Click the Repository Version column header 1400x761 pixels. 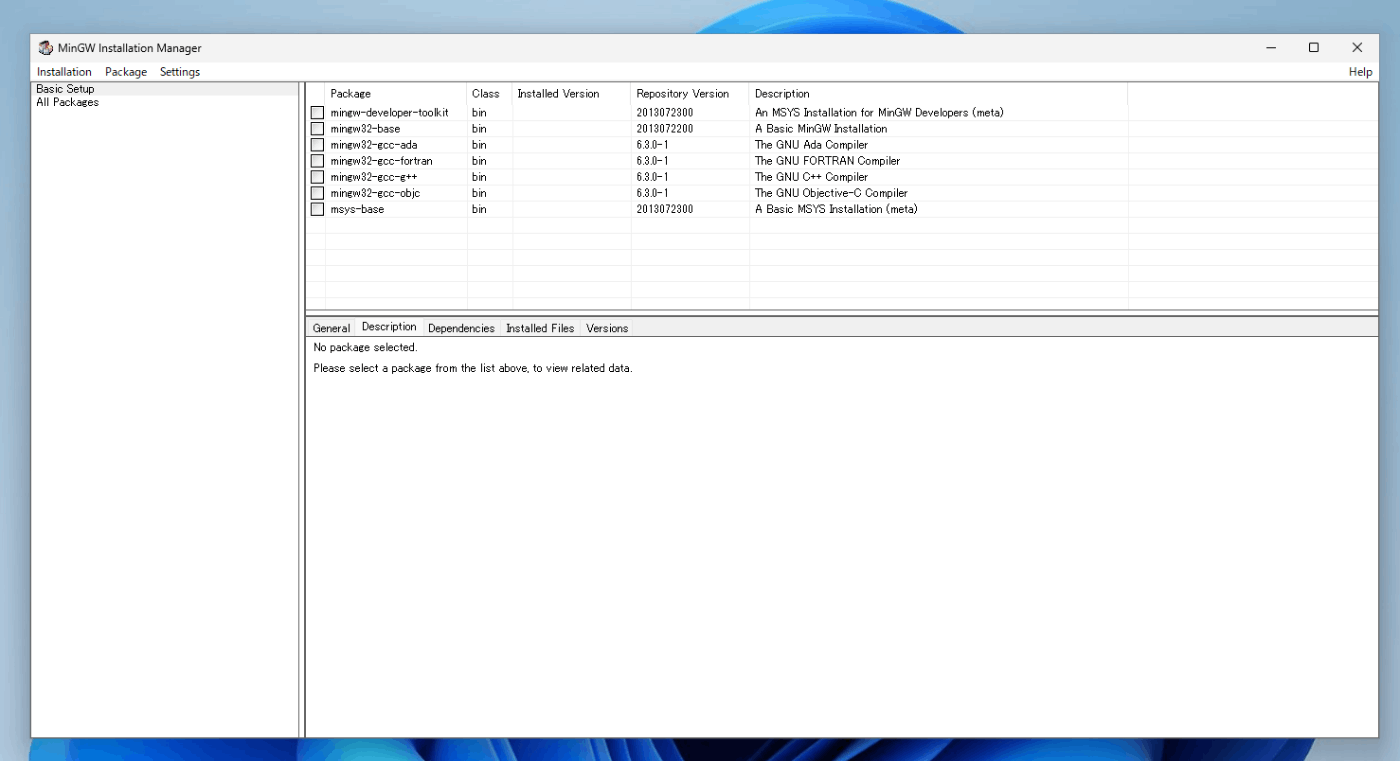click(x=690, y=94)
